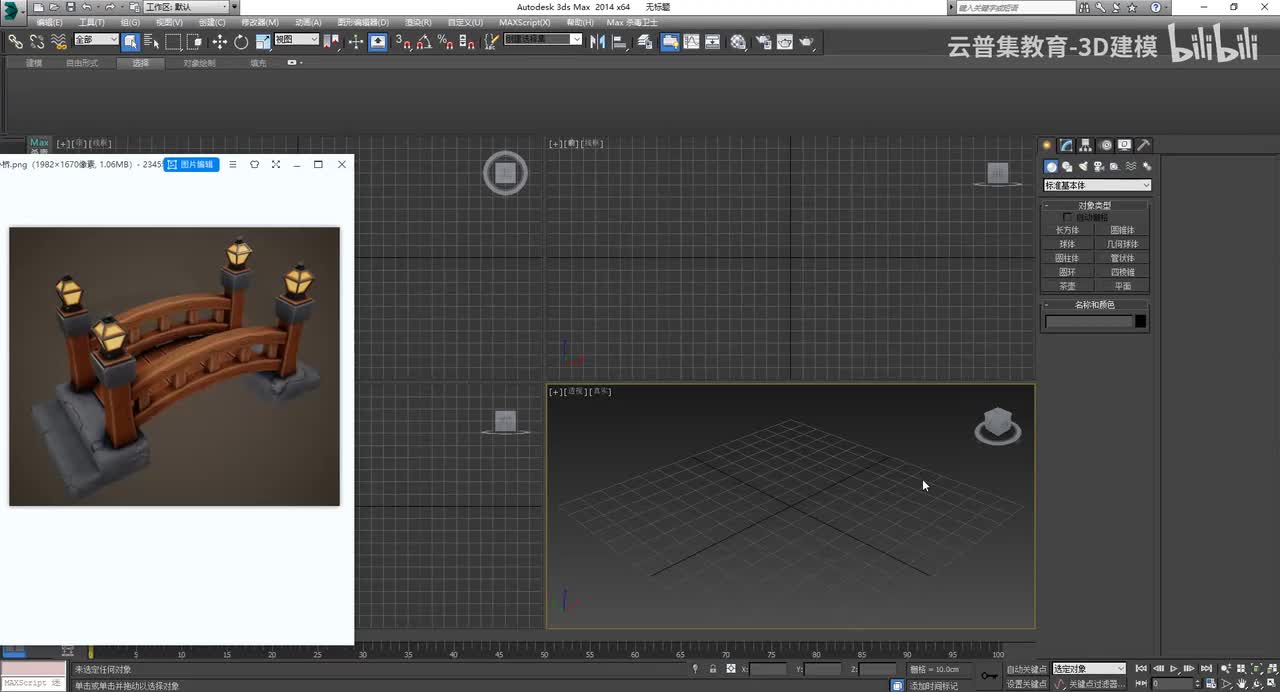Open the Utilities panel hammer icon

point(1144,145)
